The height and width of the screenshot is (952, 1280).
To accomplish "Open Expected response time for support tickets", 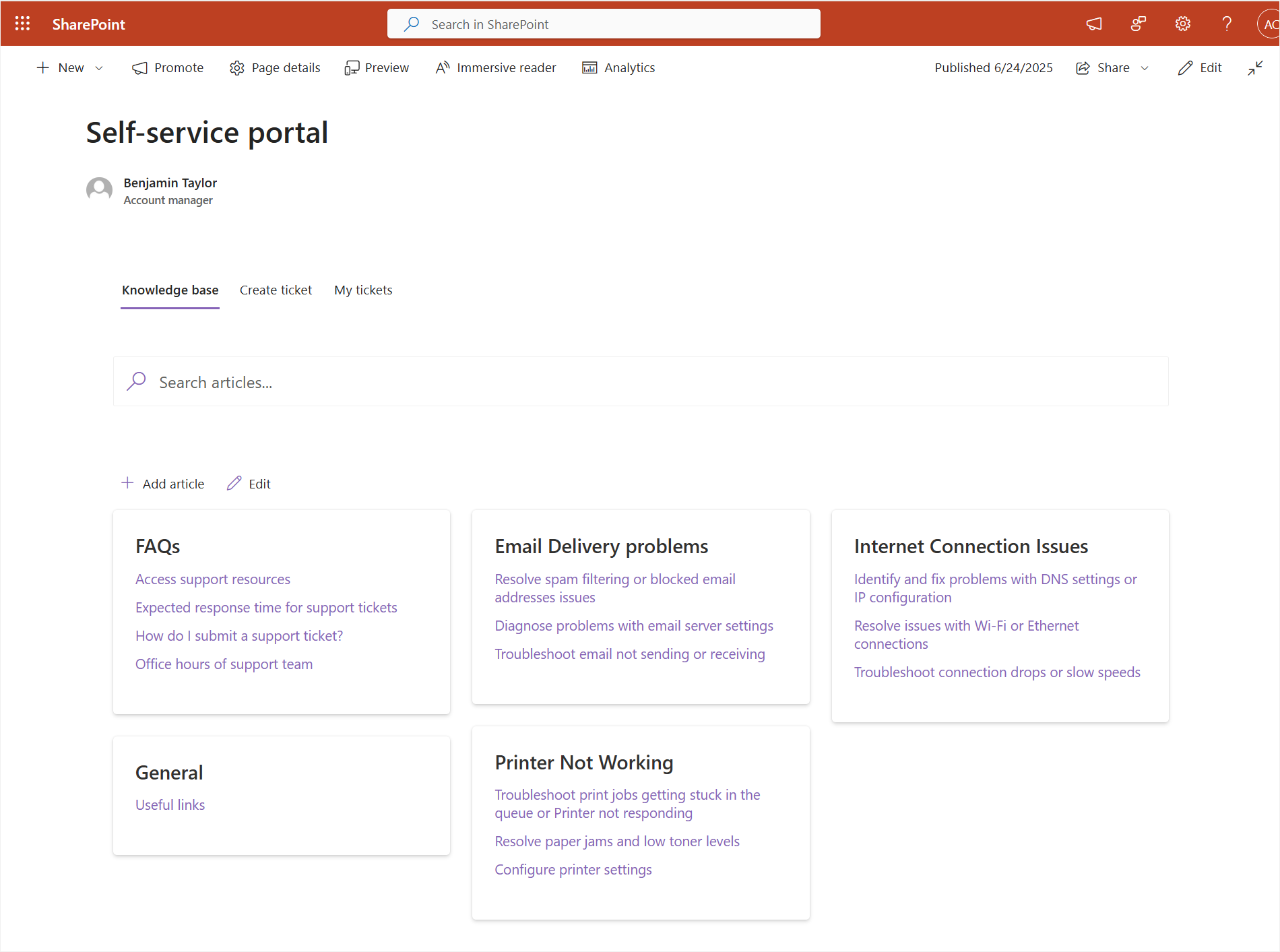I will point(266,608).
